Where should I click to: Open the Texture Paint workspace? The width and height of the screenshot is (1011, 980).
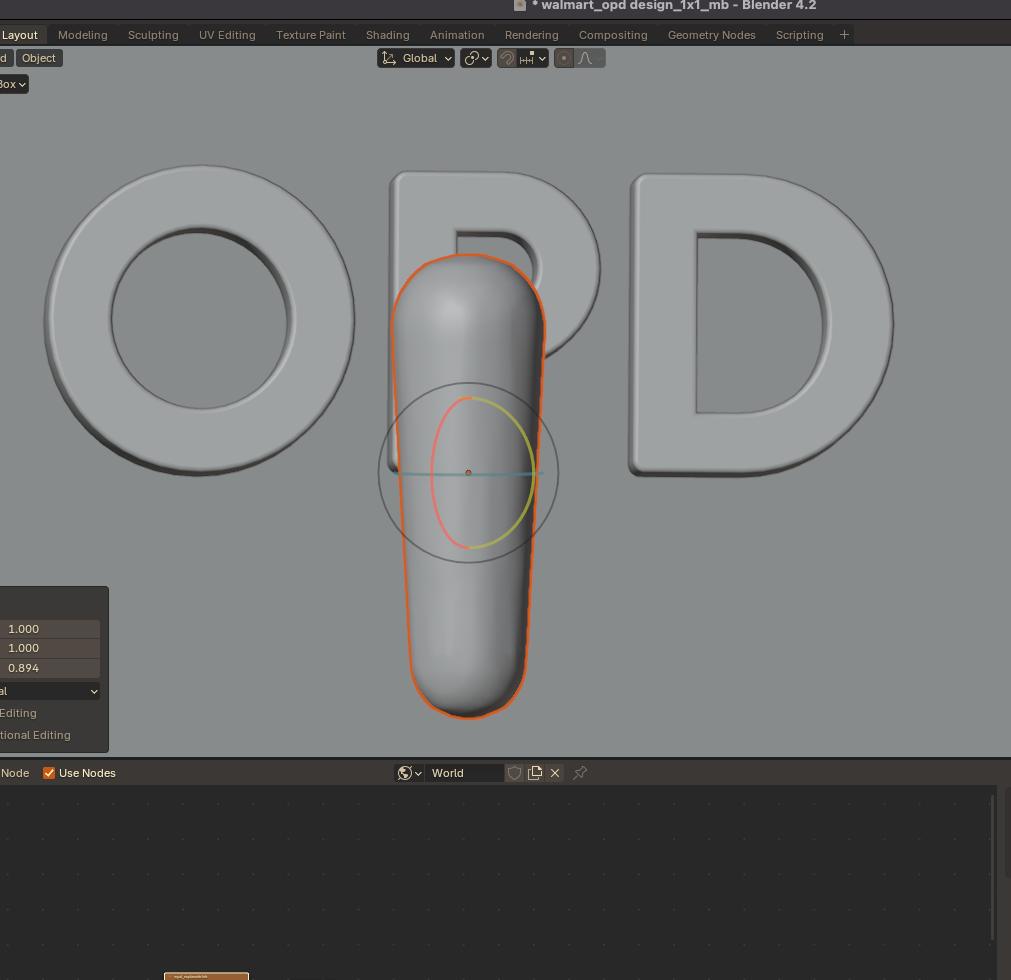(310, 35)
